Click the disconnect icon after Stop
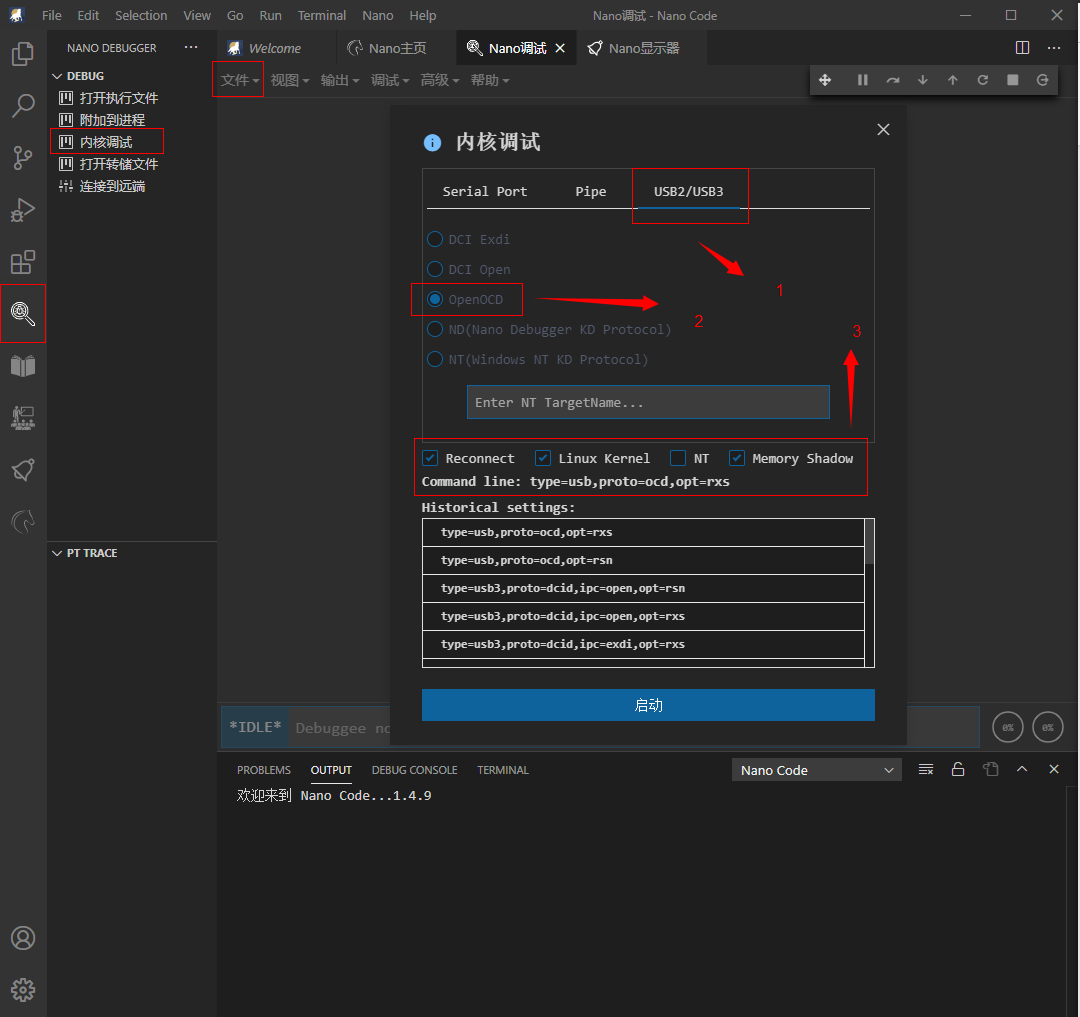Viewport: 1080px width, 1017px height. point(1043,81)
